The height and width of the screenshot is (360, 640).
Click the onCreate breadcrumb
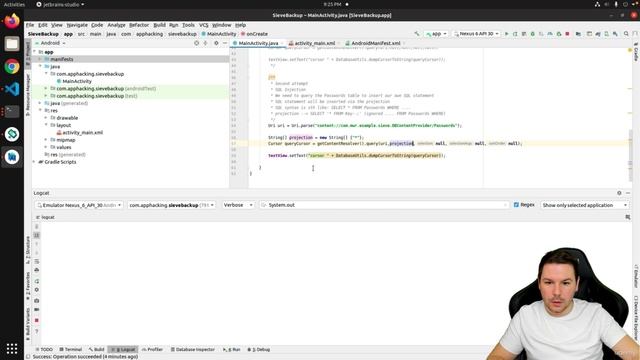[x=255, y=34]
